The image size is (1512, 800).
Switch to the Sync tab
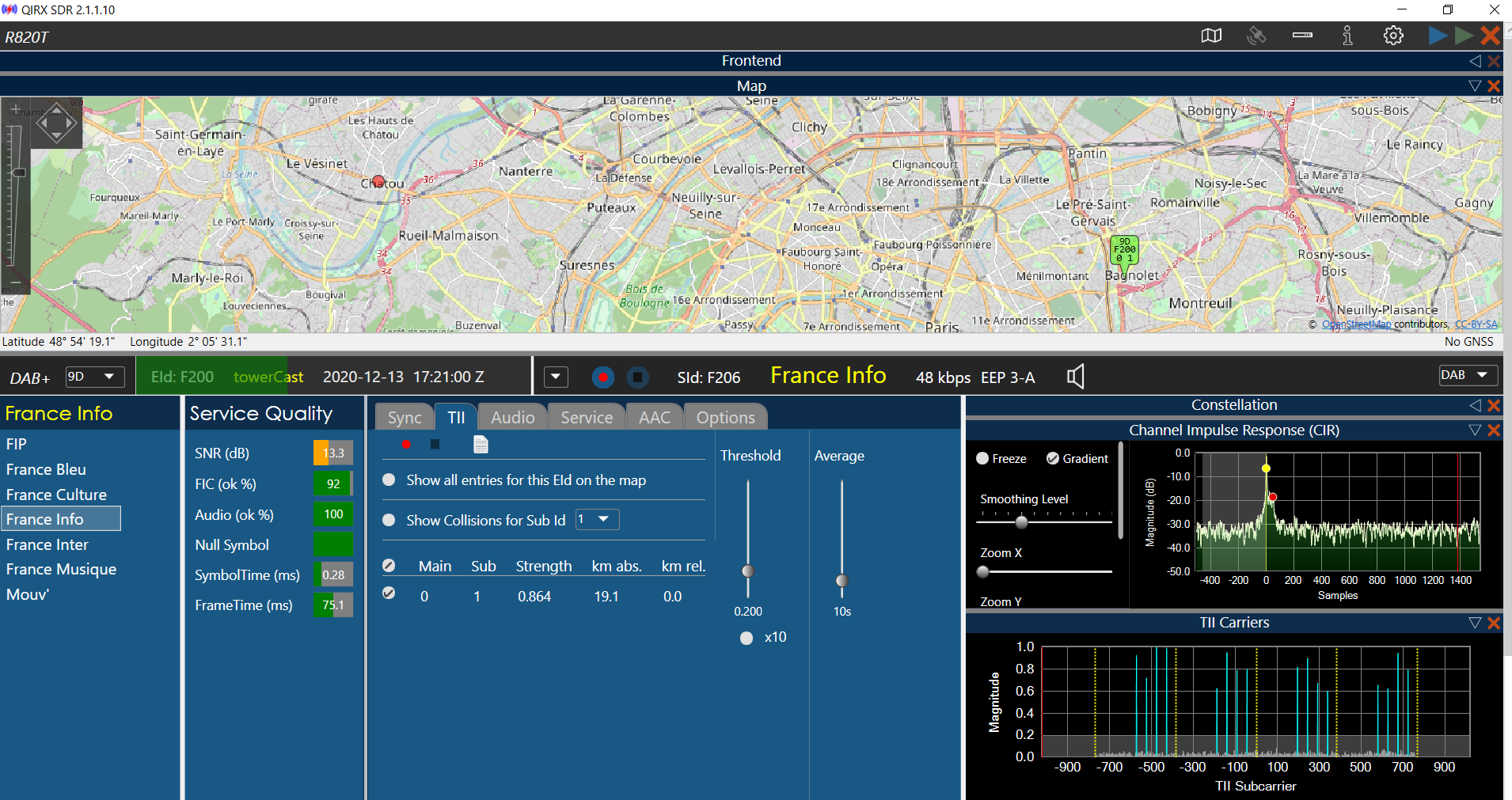(x=405, y=417)
